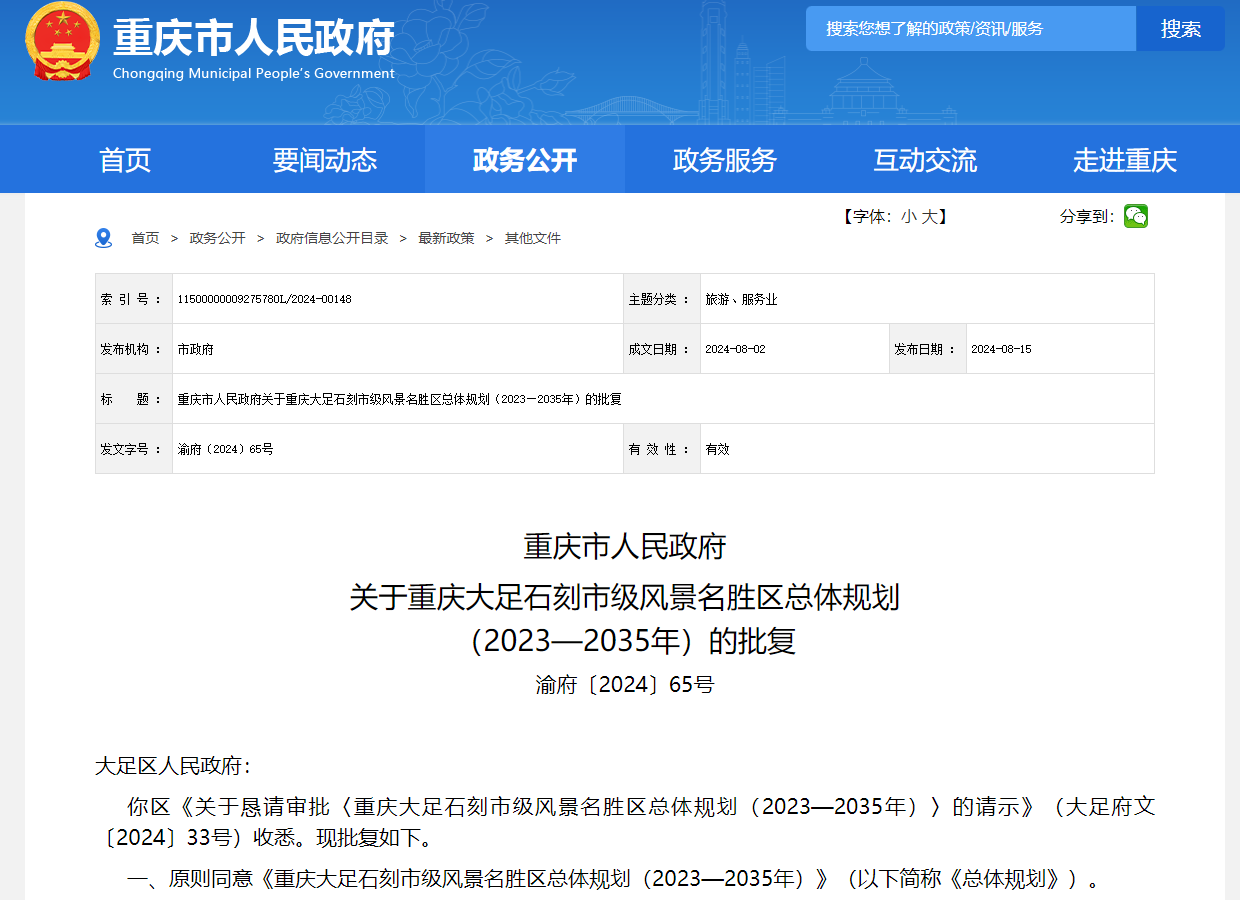Screen dimensions: 1240x900
Task: Click the WeChat share icon
Action: coord(1135,216)
